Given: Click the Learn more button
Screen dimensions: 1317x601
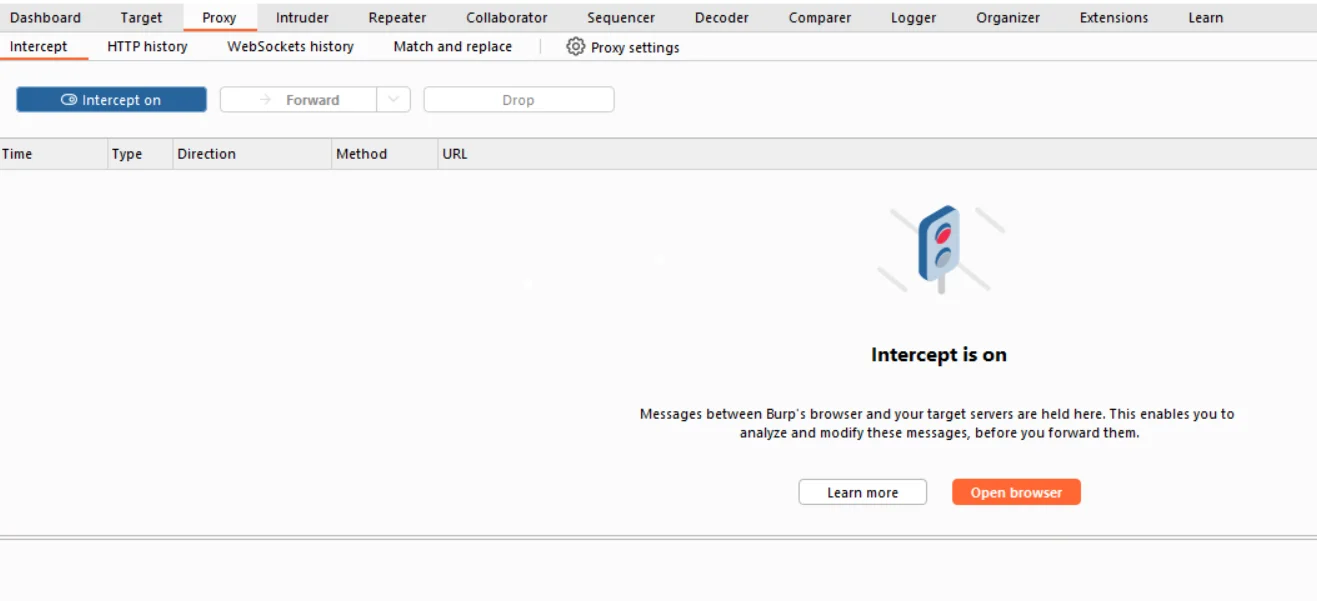Looking at the screenshot, I should click(x=862, y=492).
